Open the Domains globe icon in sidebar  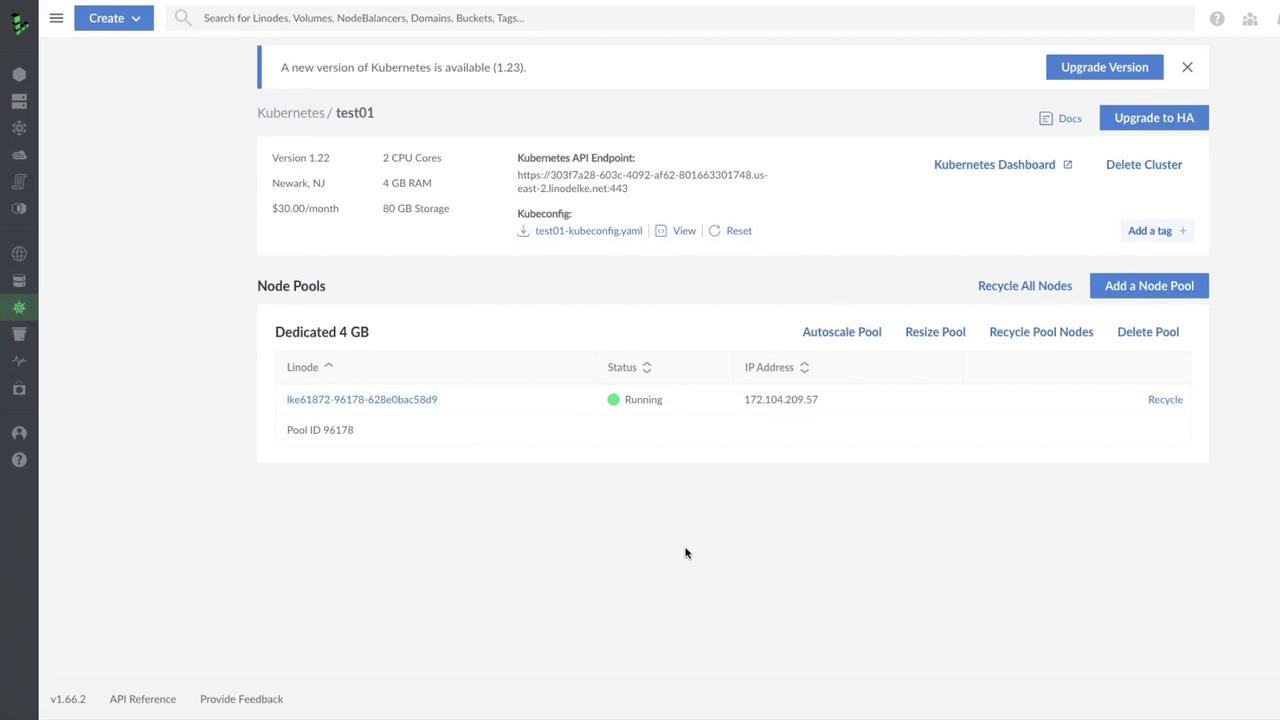19,254
